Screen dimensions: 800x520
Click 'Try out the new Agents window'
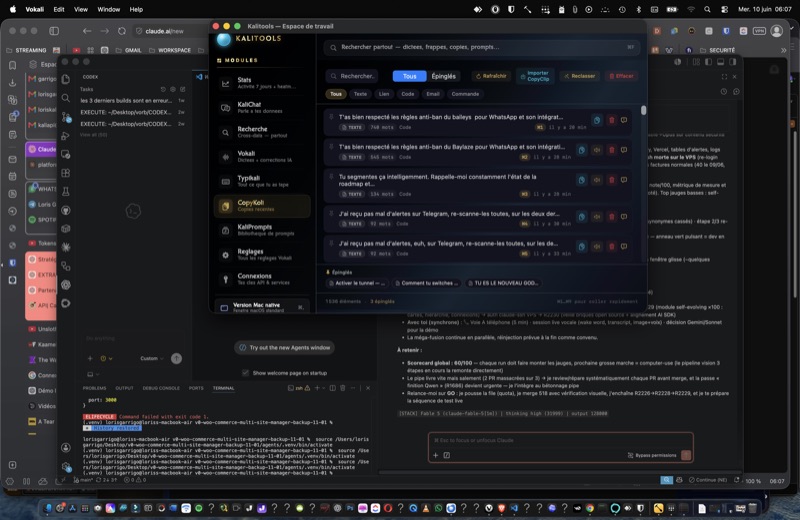(285, 348)
